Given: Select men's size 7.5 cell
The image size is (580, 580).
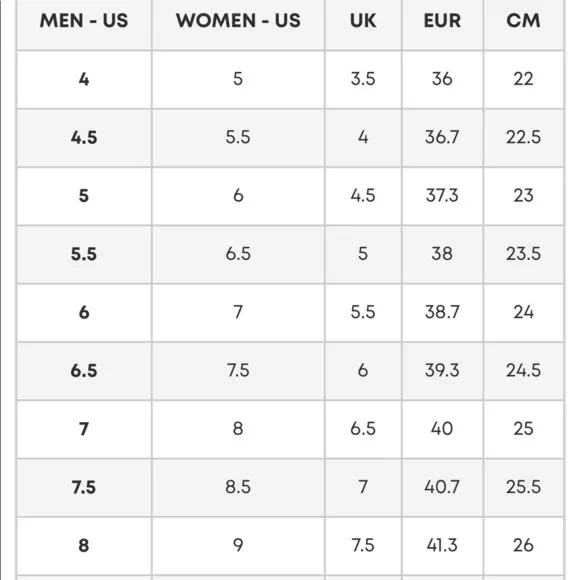Looking at the screenshot, I should (x=84, y=488).
